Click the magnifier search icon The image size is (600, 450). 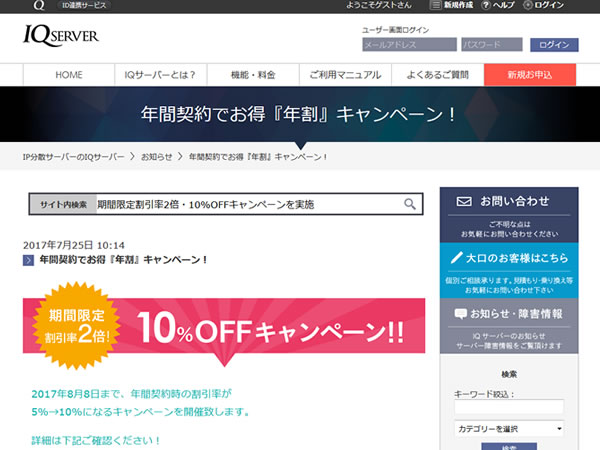(x=410, y=204)
